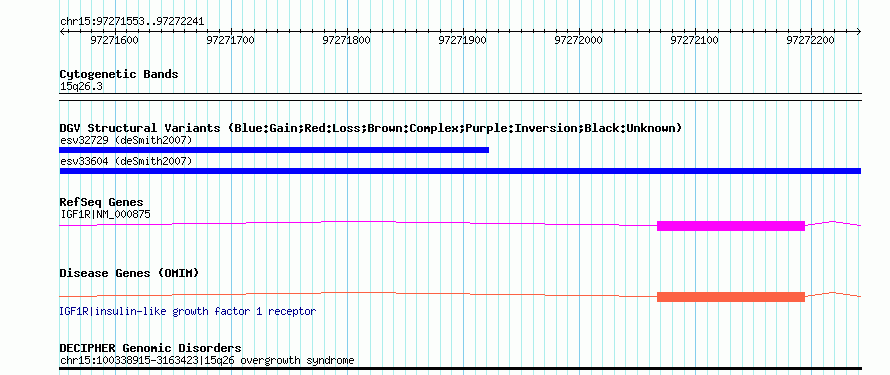Click ruler position 97271600
The height and width of the screenshot is (375, 890).
(x=114, y=40)
